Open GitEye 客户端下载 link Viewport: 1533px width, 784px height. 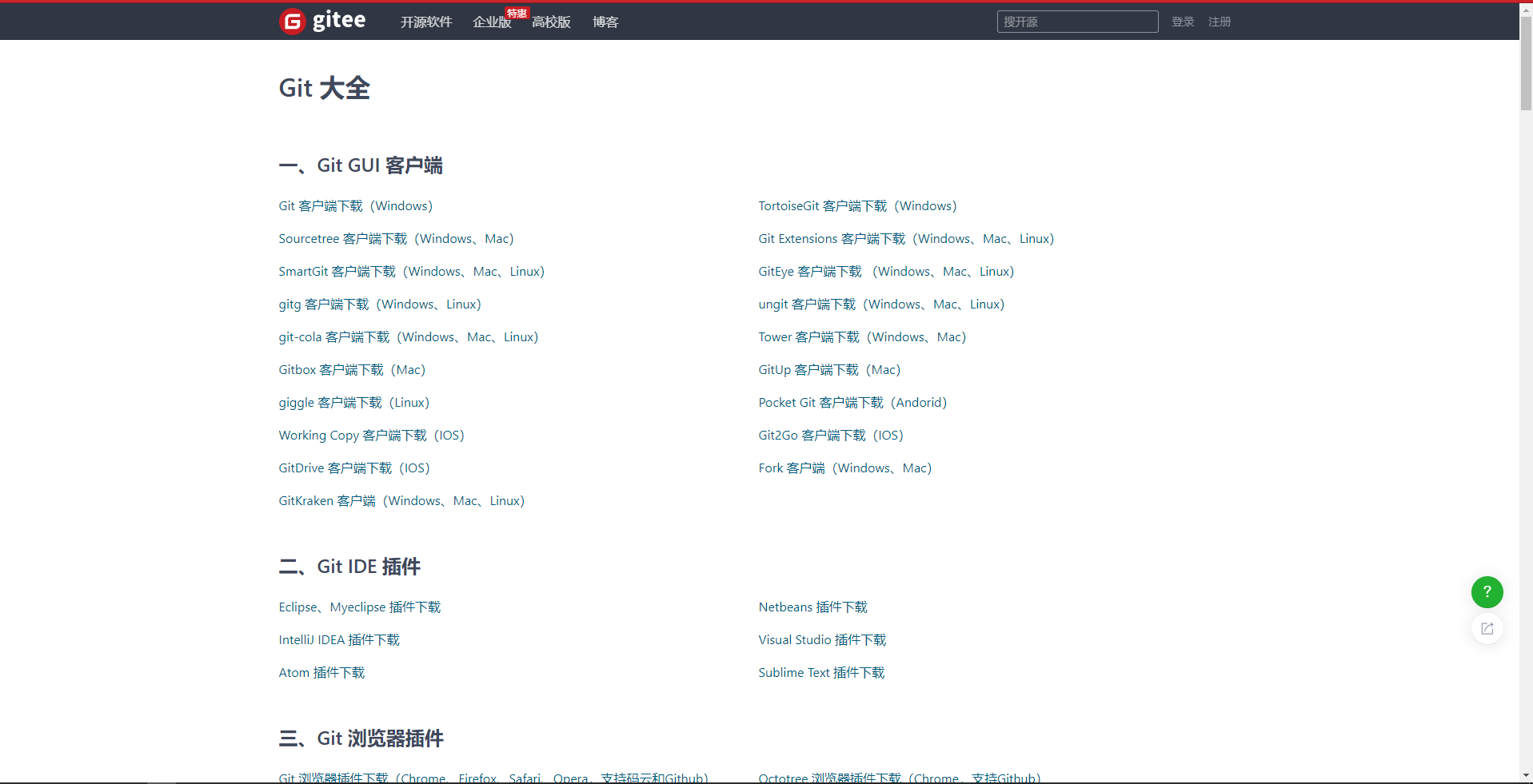coord(887,272)
